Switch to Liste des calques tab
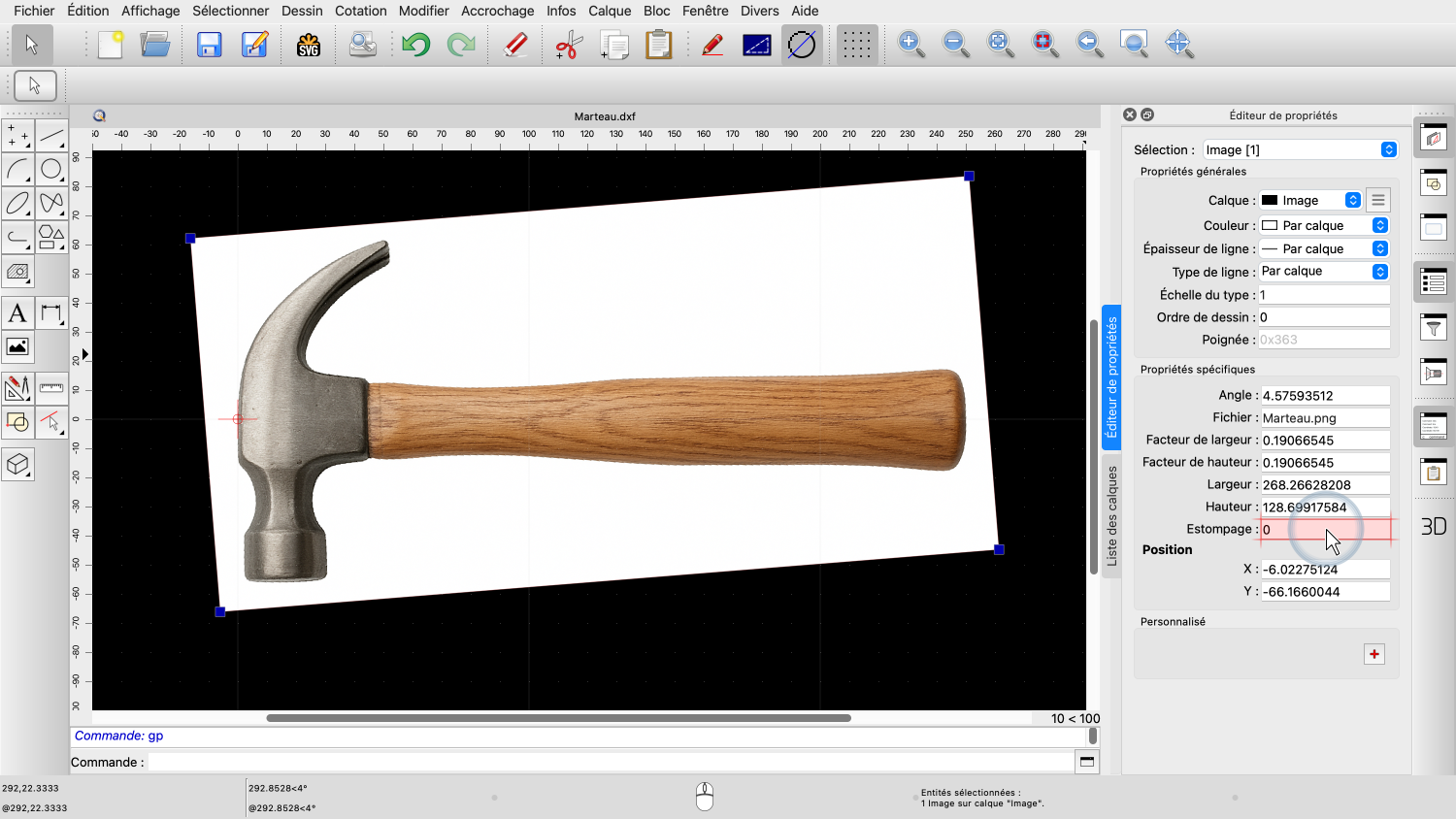The image size is (1456, 819). click(x=1112, y=516)
